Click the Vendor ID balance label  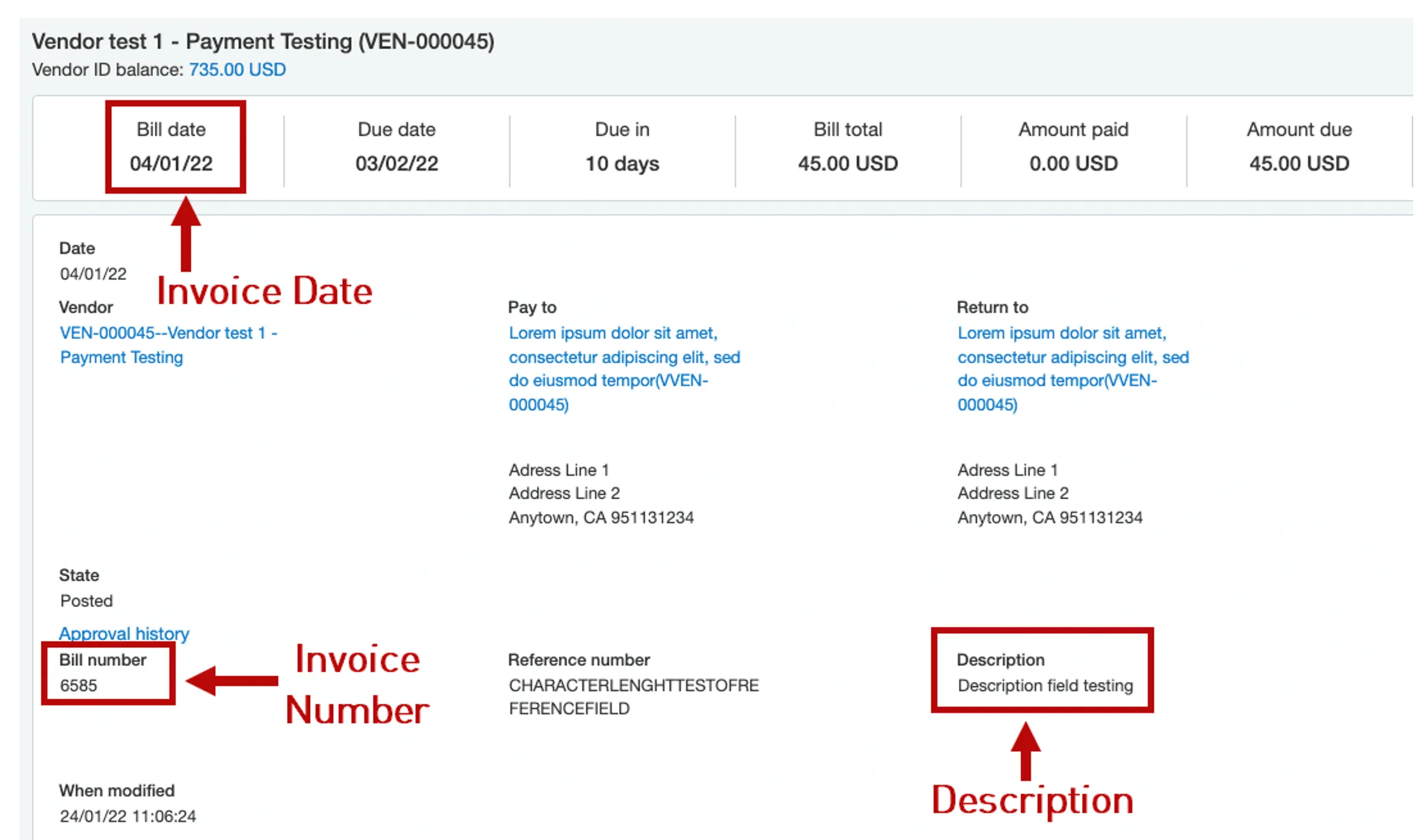[108, 69]
